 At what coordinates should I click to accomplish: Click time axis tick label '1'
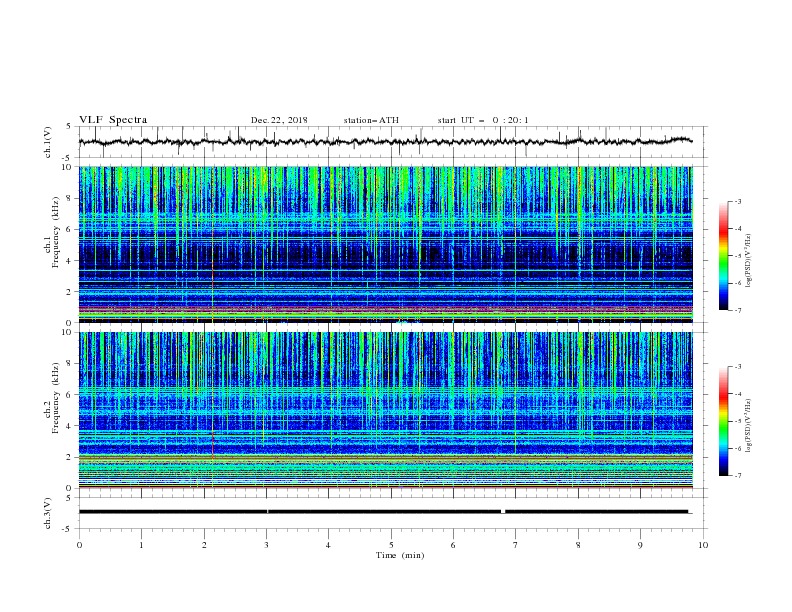click(141, 545)
